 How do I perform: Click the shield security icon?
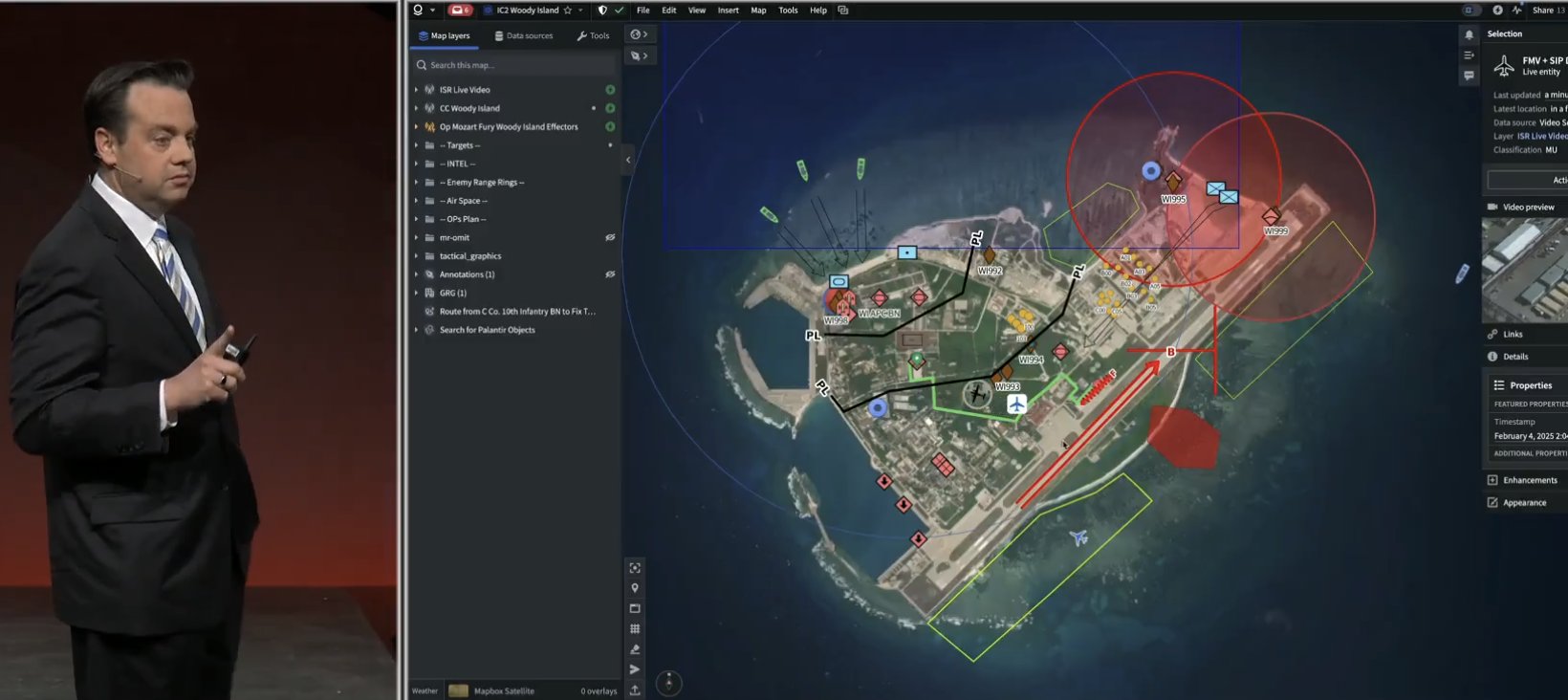point(602,11)
